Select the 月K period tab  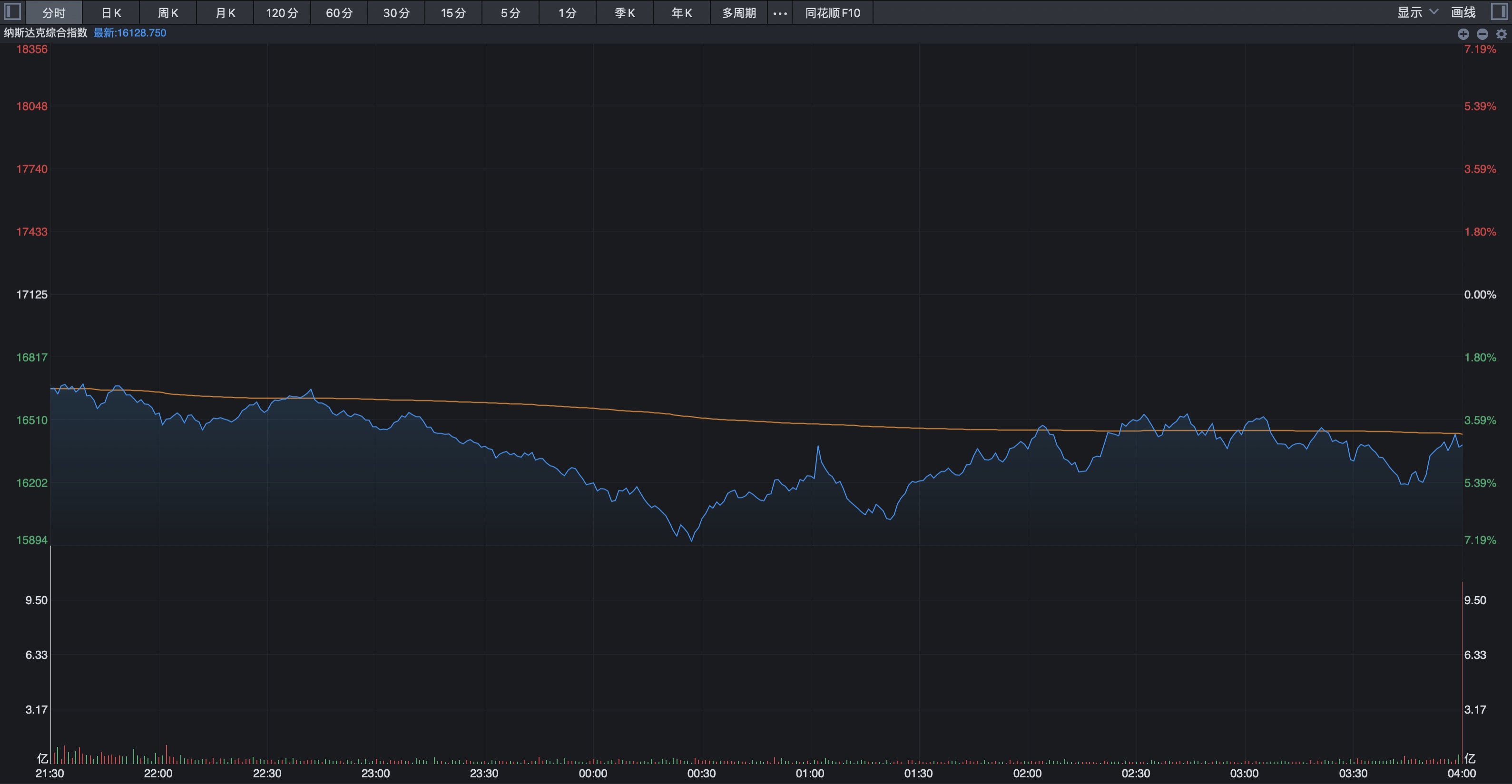pos(225,13)
